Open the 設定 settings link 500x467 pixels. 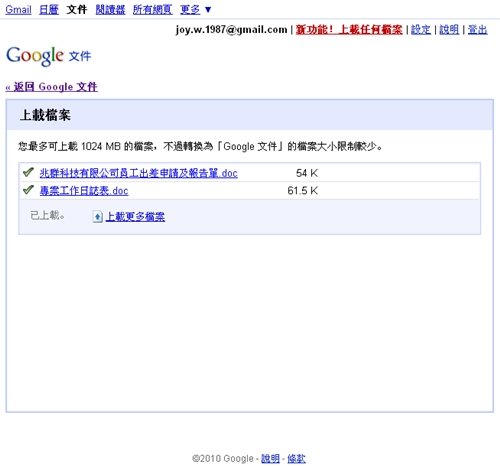421,30
